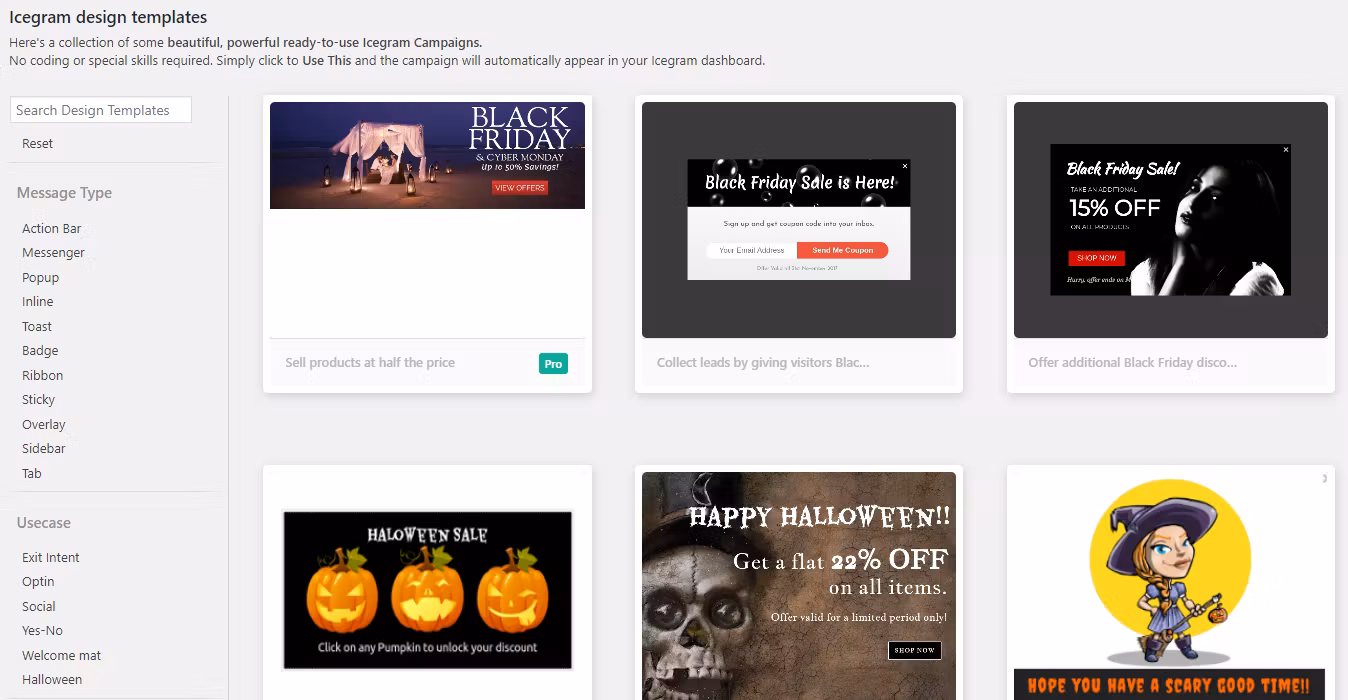Open the Search Design Templates input field
1348x700 pixels.
coord(100,109)
